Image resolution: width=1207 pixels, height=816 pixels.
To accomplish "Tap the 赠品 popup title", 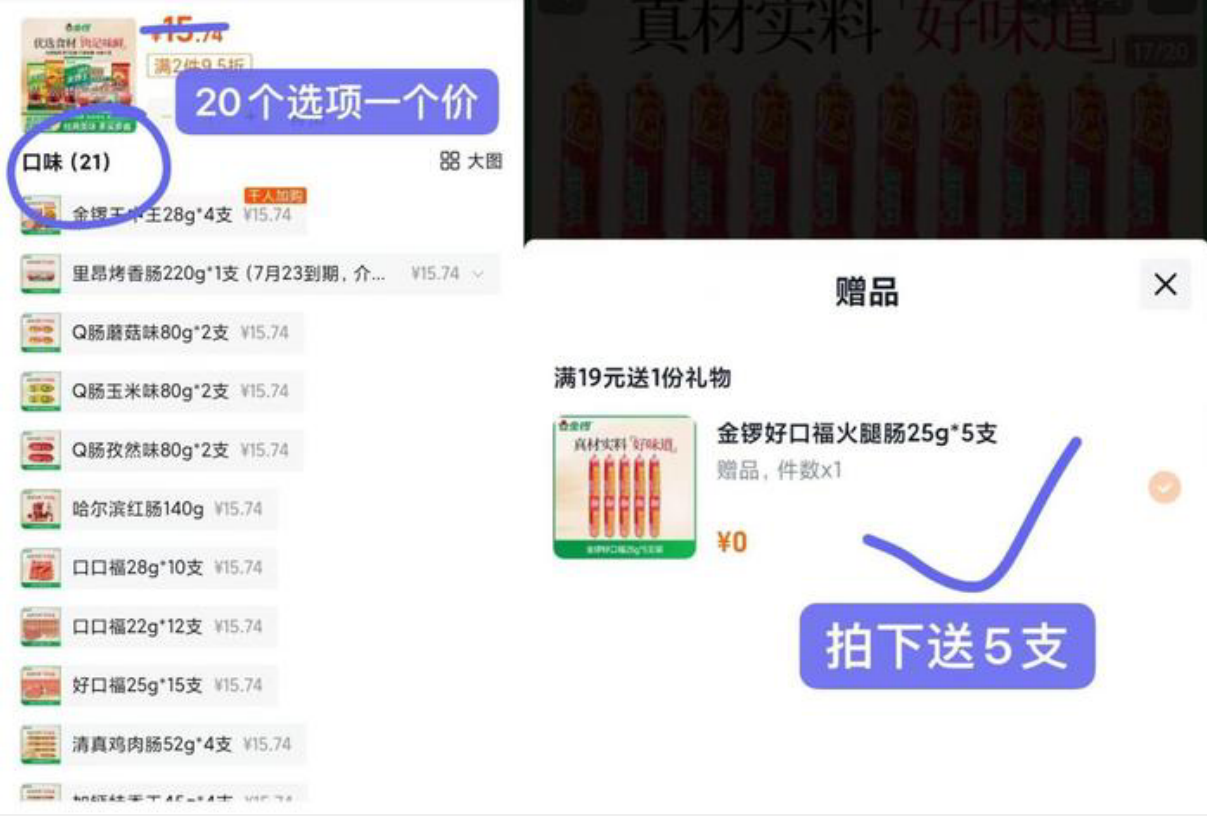I will [x=867, y=292].
